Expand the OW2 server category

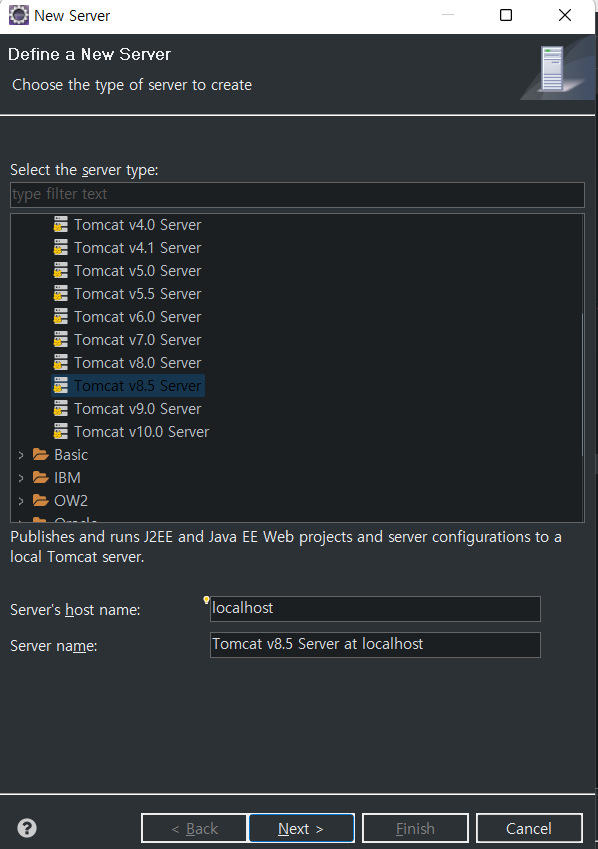(x=21, y=501)
